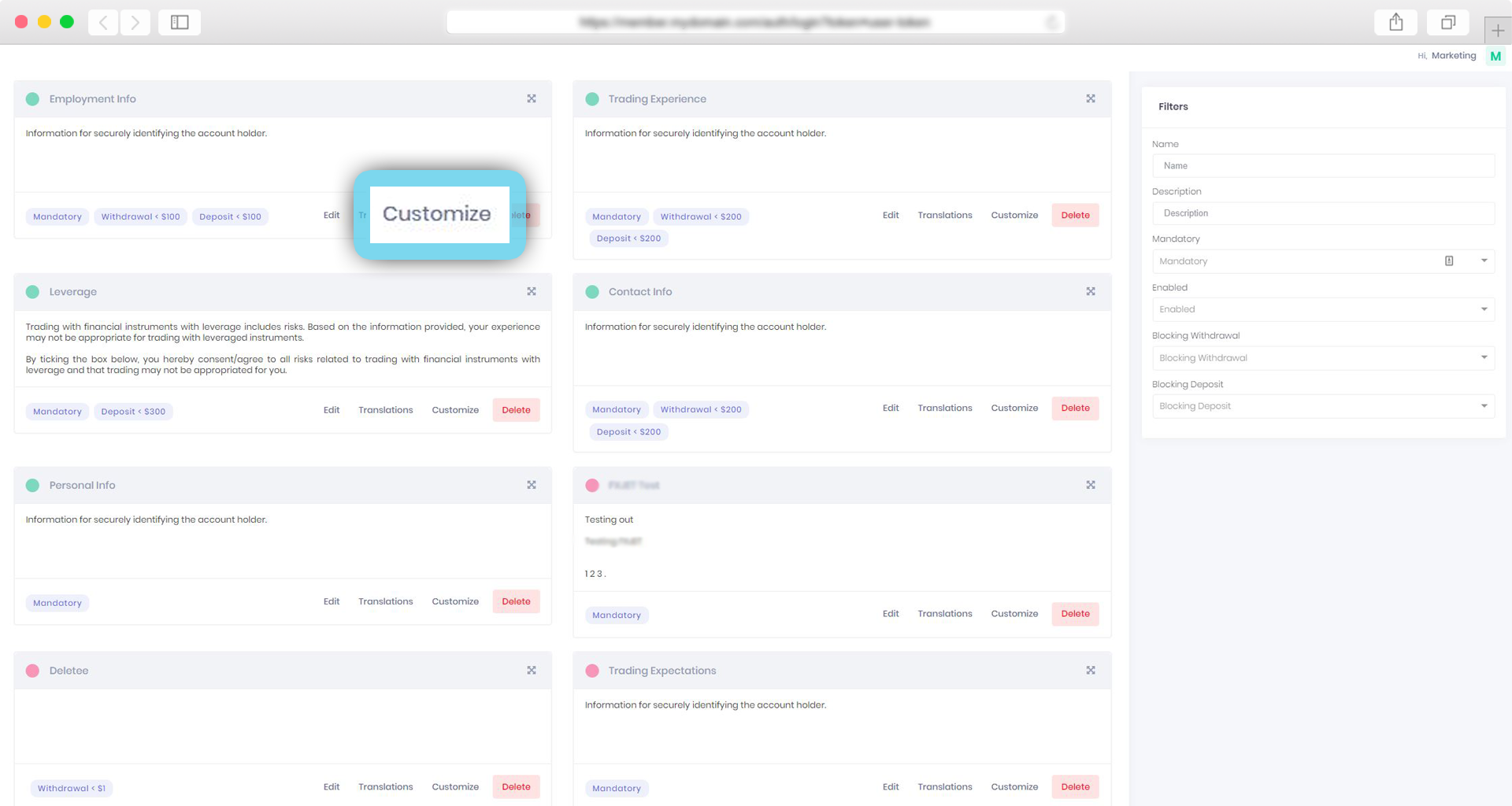Edit the Leverage section
This screenshot has height=806, width=1512.
(x=332, y=410)
